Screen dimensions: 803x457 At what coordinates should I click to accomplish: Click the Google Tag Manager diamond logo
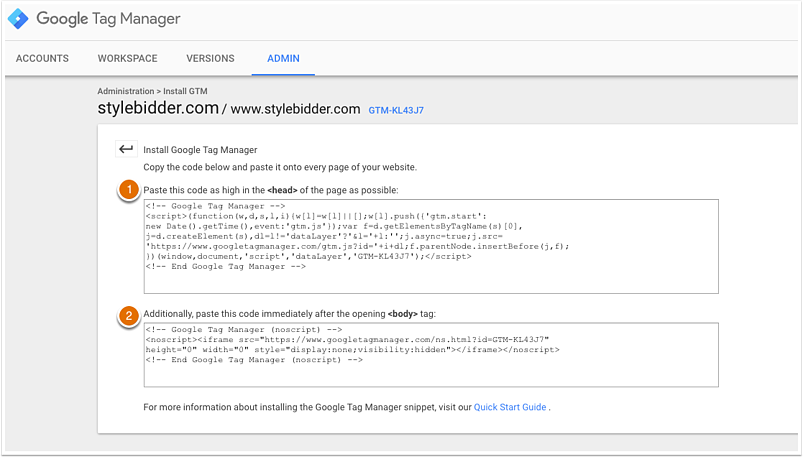(x=18, y=19)
